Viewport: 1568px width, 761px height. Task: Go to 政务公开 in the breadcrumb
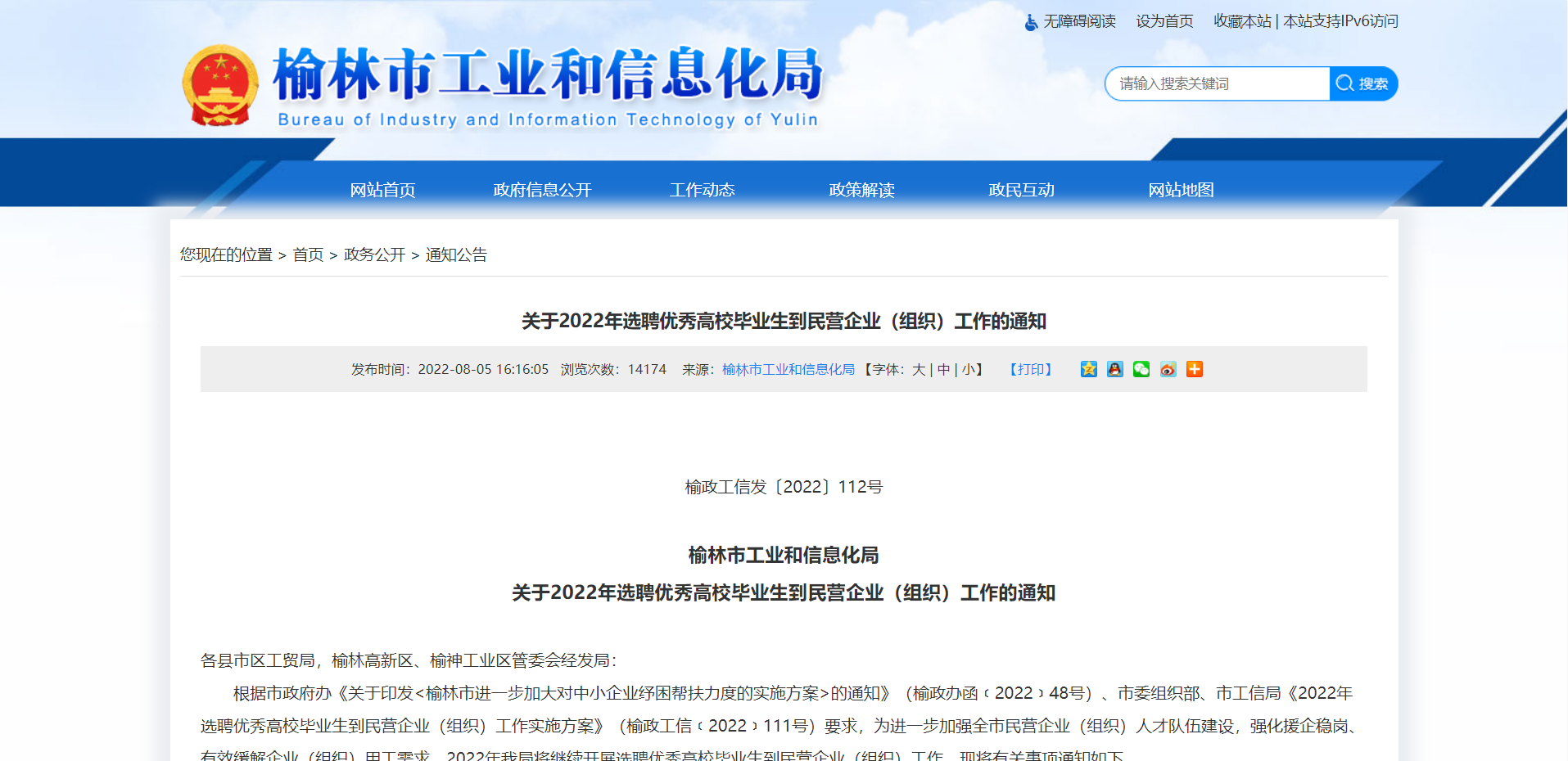pos(374,254)
